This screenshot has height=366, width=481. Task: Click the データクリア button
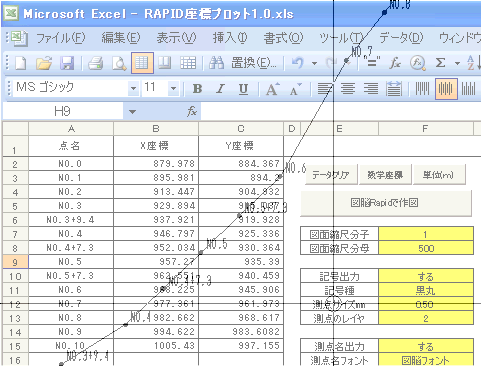[331, 175]
